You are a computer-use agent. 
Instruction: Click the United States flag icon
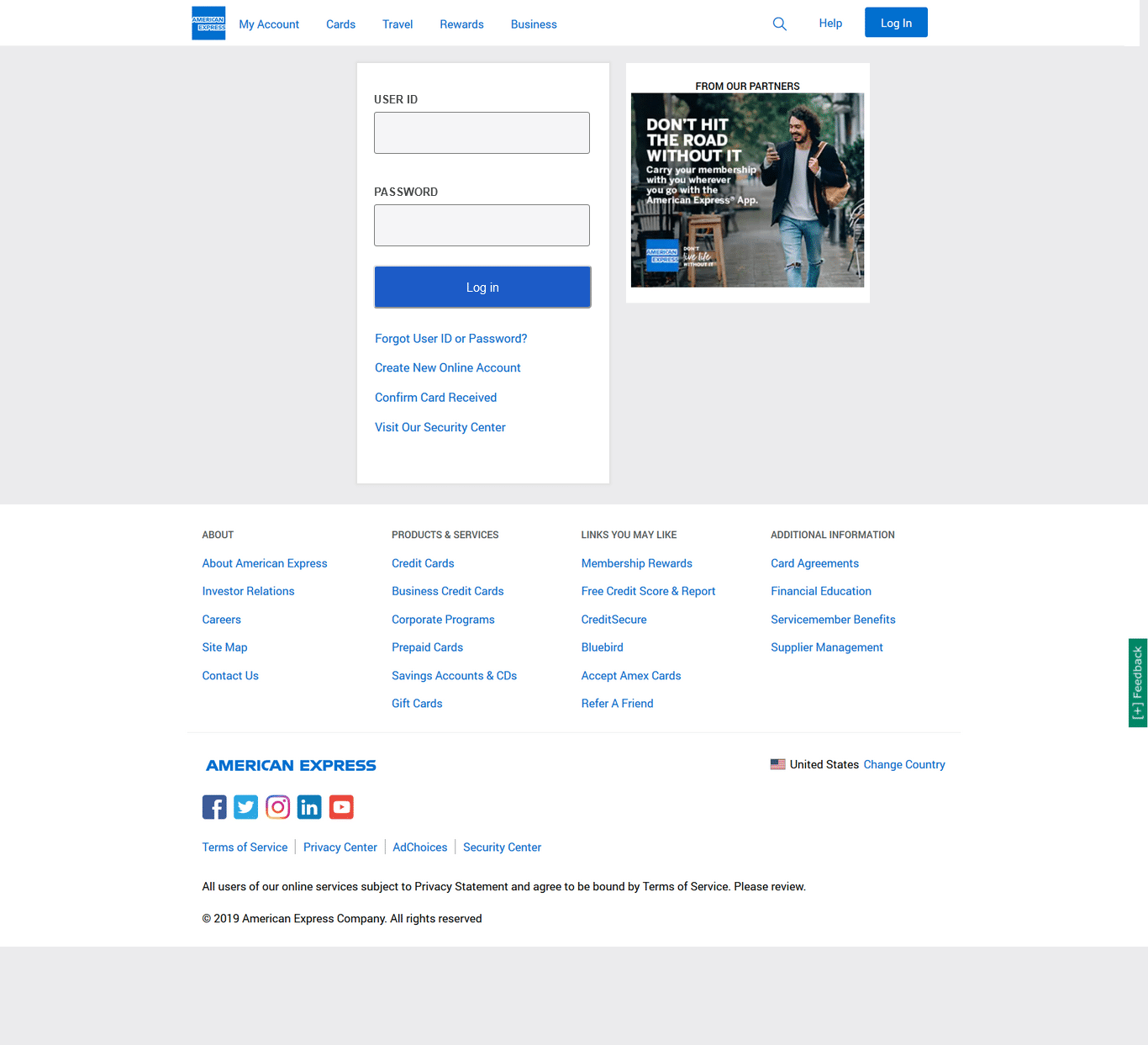778,764
